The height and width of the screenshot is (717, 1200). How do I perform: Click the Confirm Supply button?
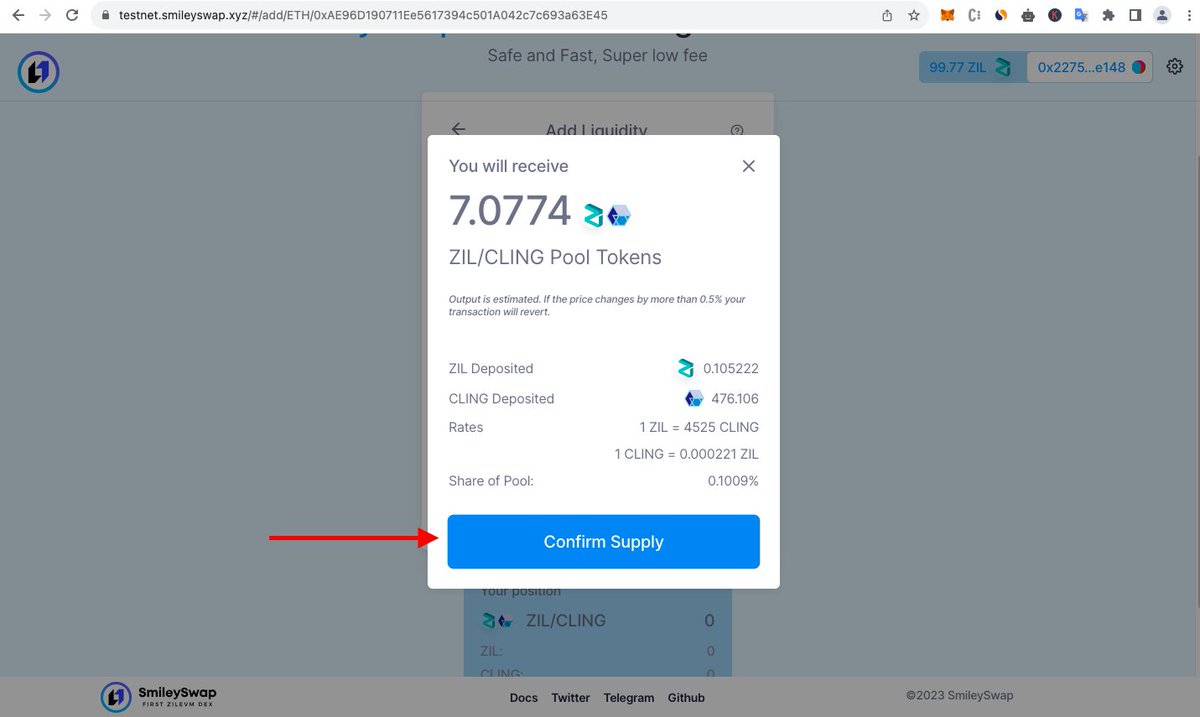click(603, 542)
